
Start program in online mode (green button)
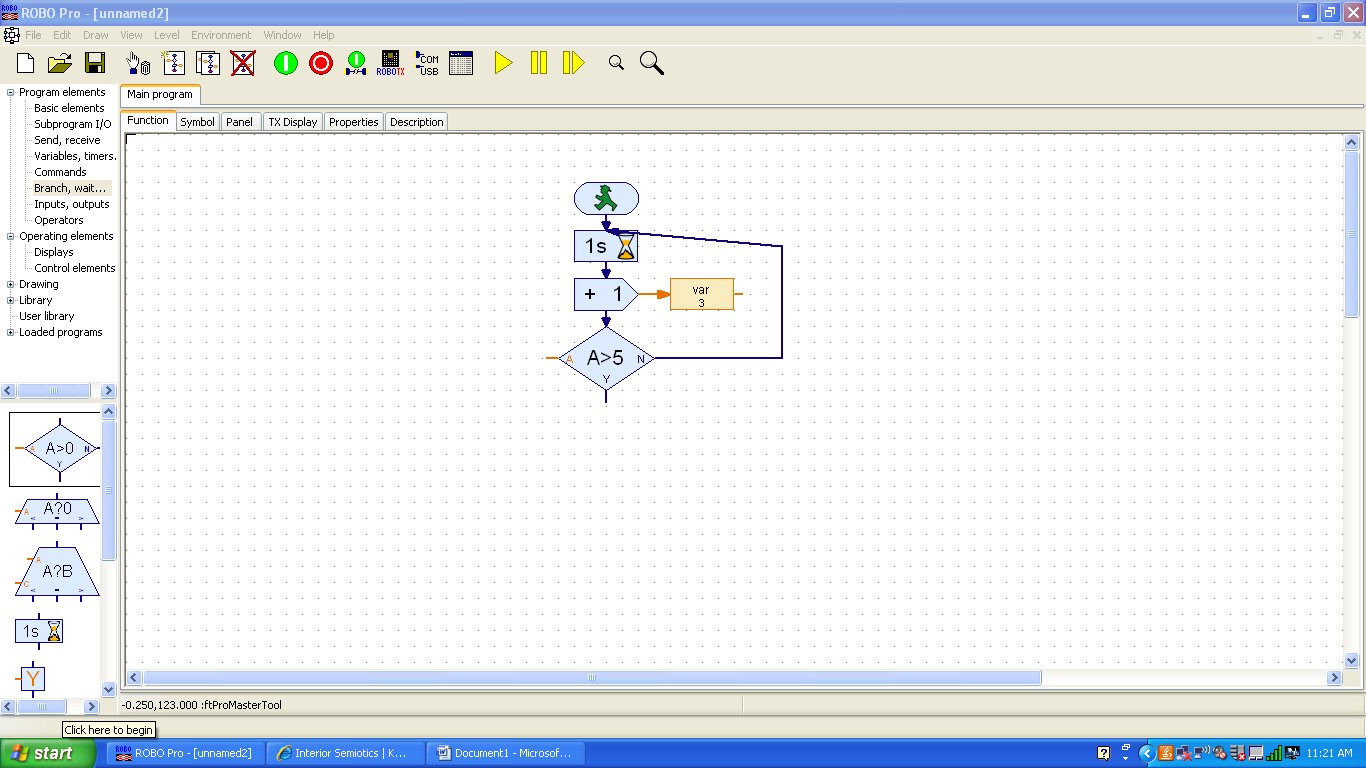click(286, 63)
